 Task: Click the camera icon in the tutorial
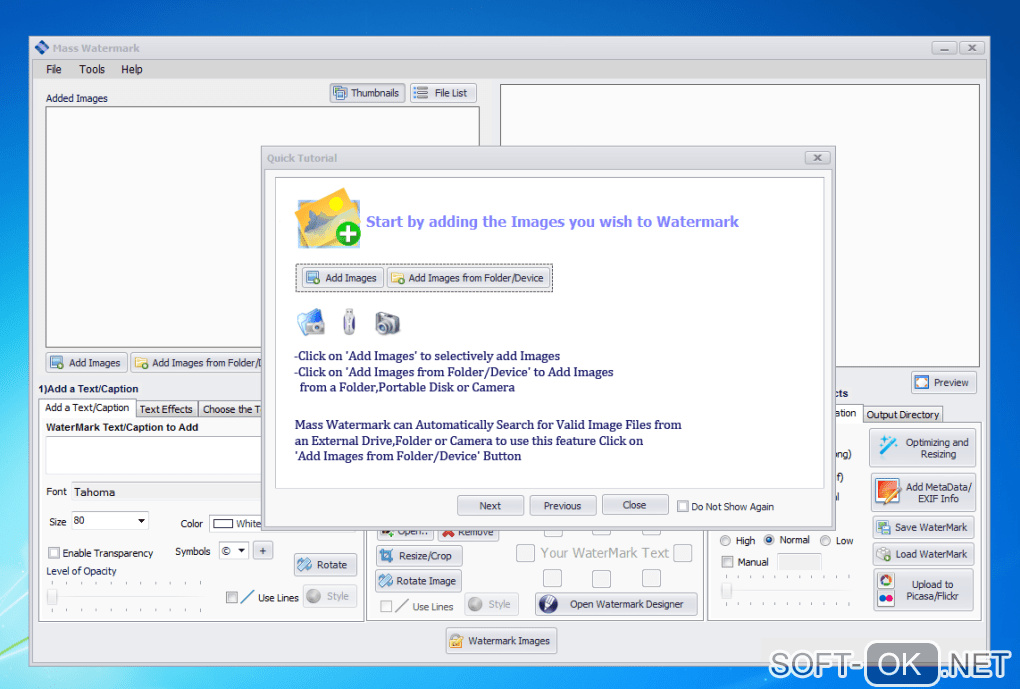[x=387, y=323]
